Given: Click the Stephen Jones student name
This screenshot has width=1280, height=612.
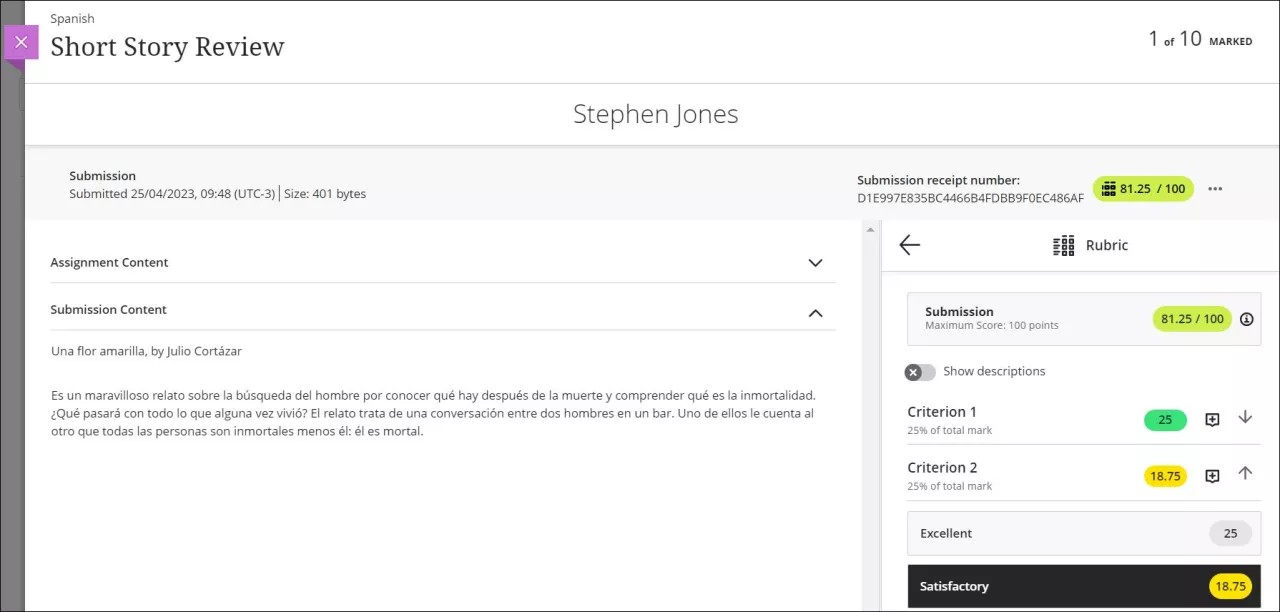Looking at the screenshot, I should click(655, 114).
